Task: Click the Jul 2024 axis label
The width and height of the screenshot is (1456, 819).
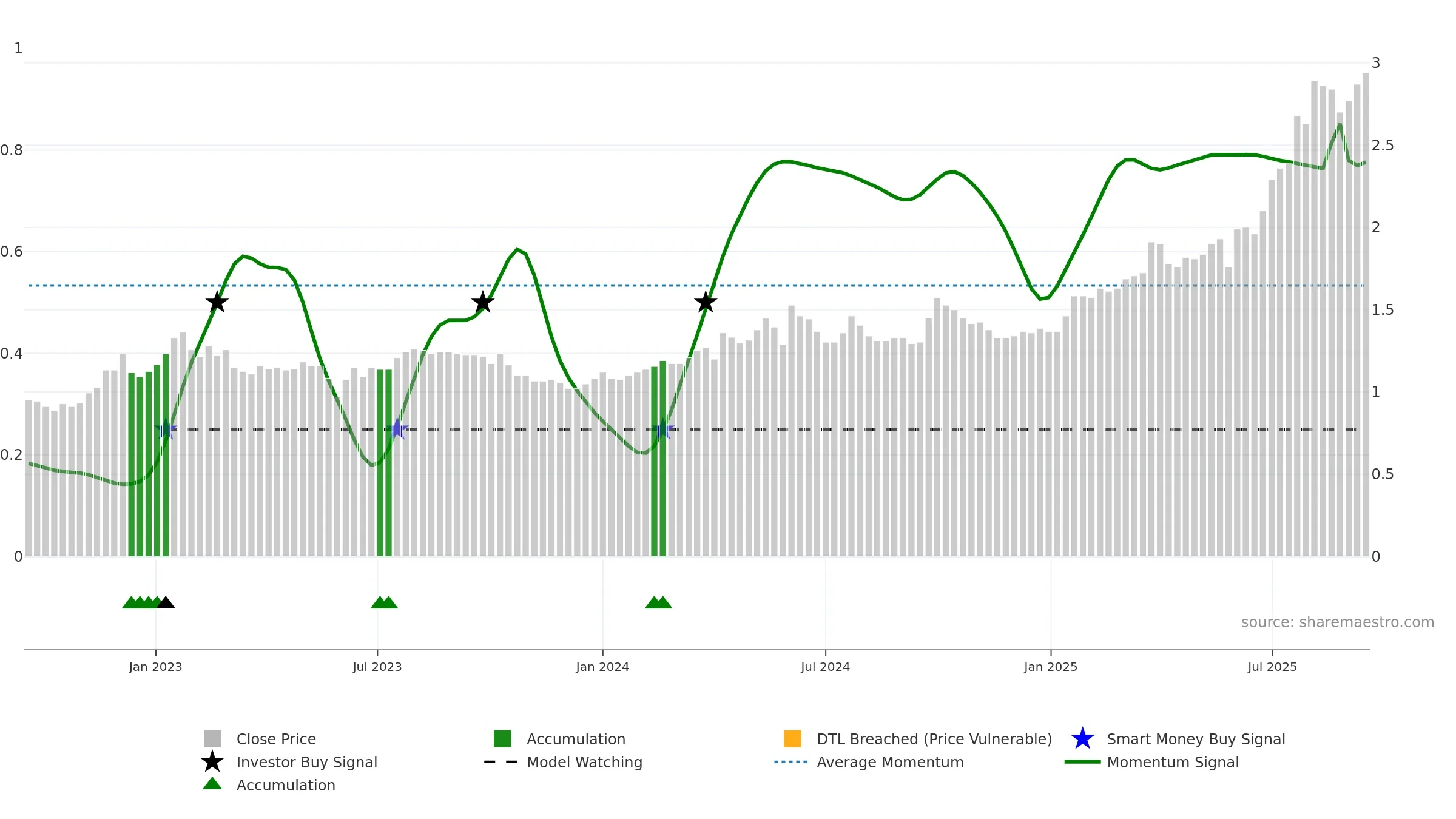Action: [x=825, y=667]
